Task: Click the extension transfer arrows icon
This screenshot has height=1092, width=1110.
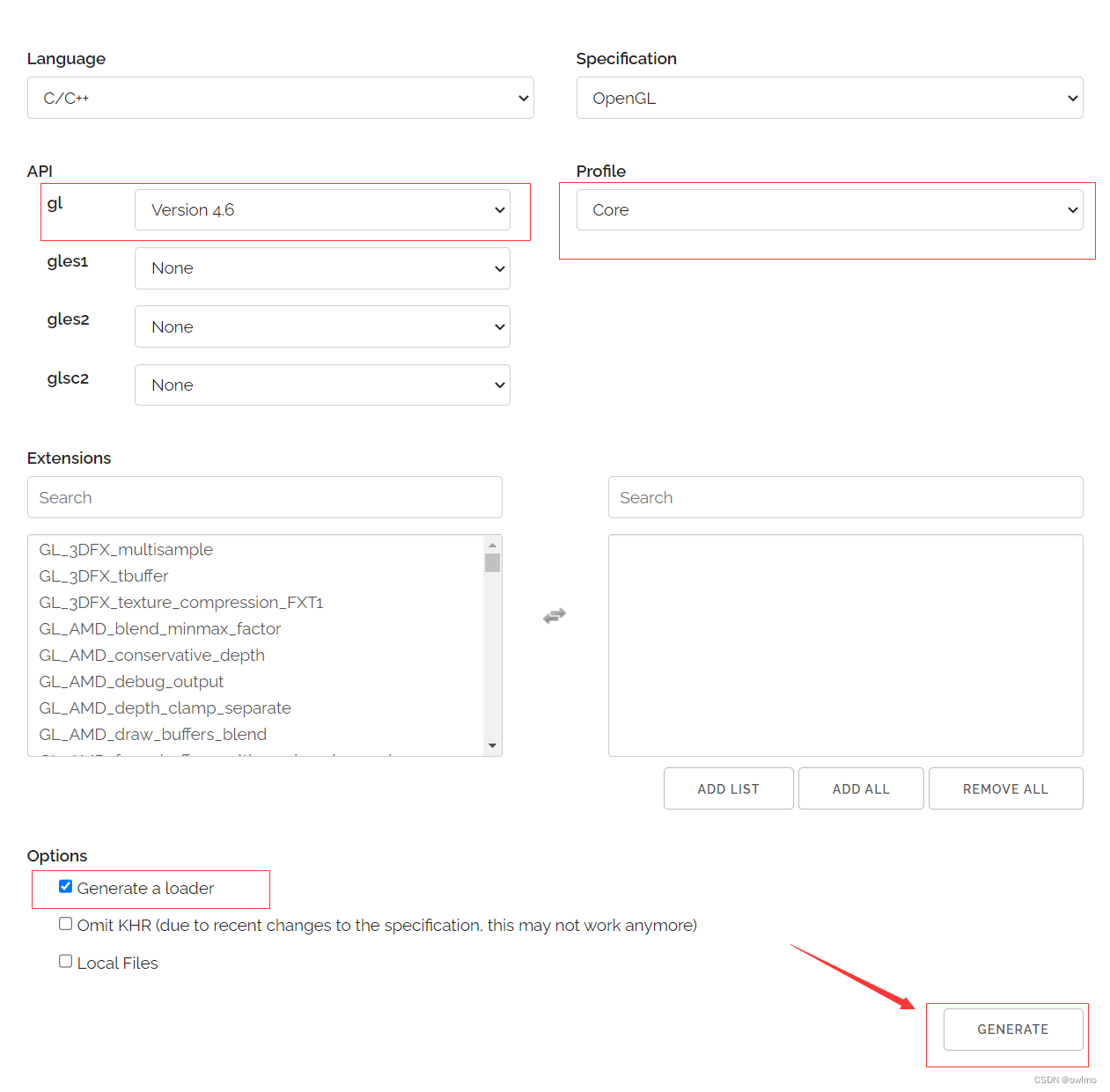Action: pos(555,615)
